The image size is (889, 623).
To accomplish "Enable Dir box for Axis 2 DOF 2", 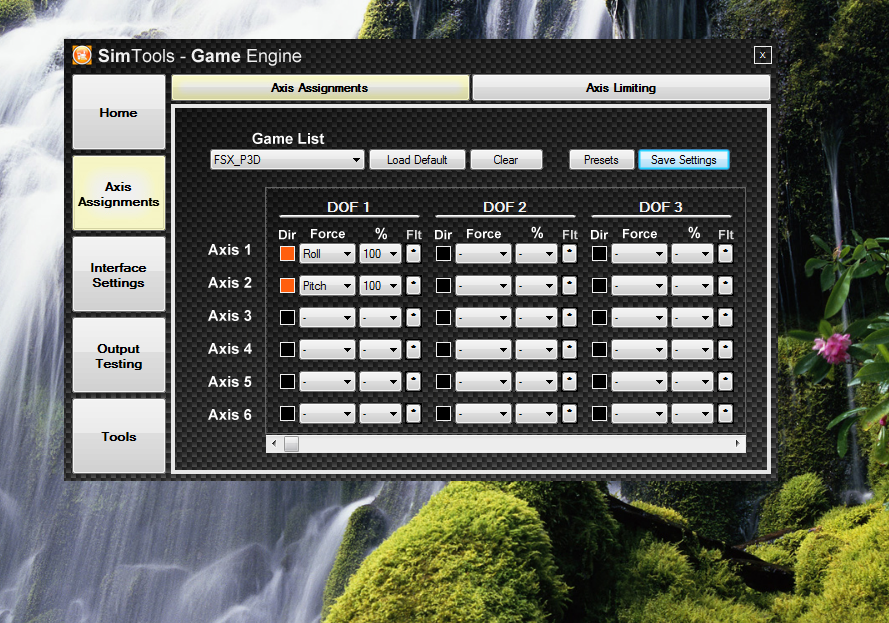I will (443, 286).
